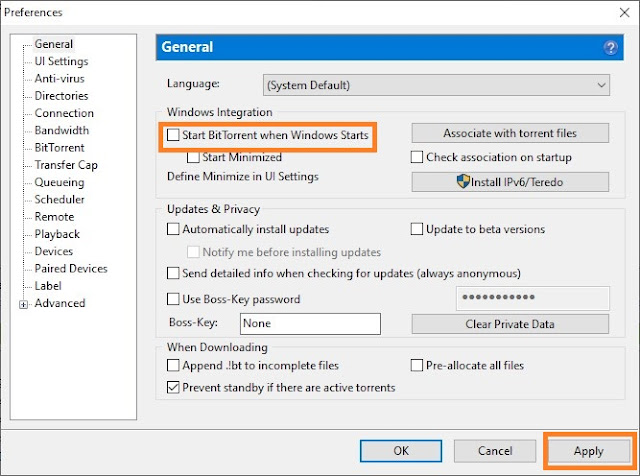Image resolution: width=640 pixels, height=476 pixels.
Task: Toggle the Start Minimized checkbox
Action: tap(193, 157)
